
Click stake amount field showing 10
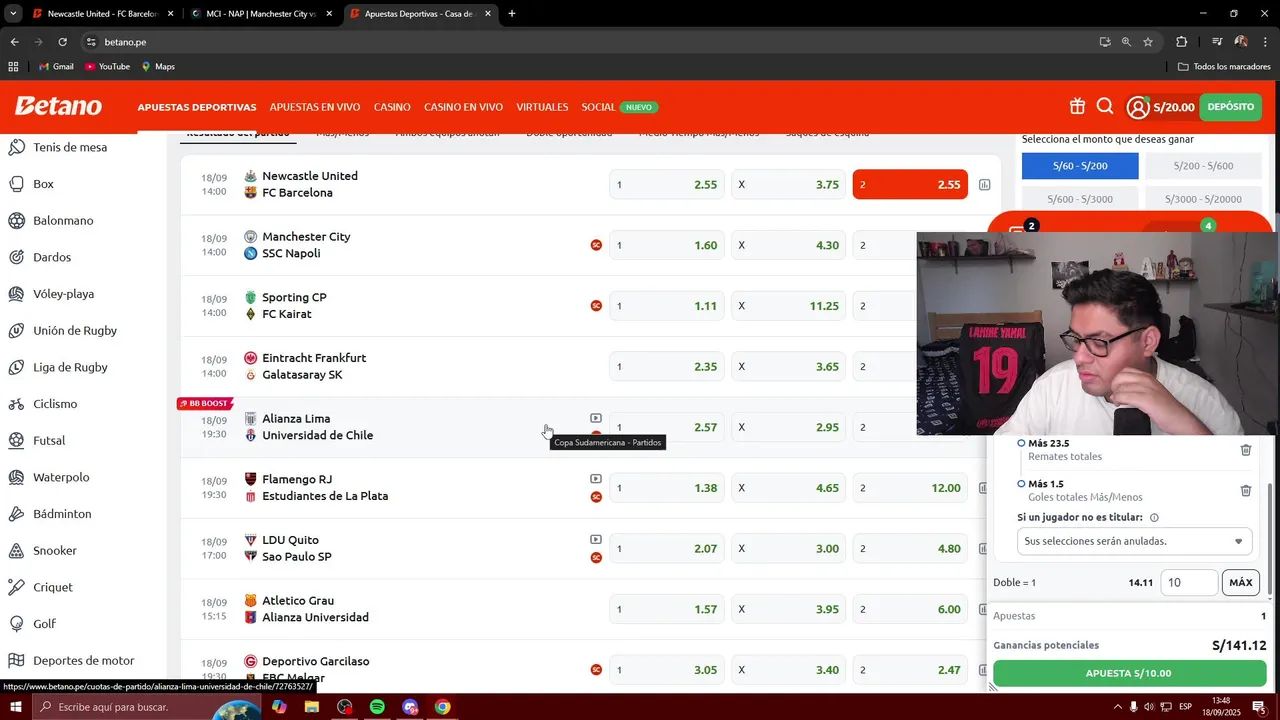pyautogui.click(x=1189, y=582)
